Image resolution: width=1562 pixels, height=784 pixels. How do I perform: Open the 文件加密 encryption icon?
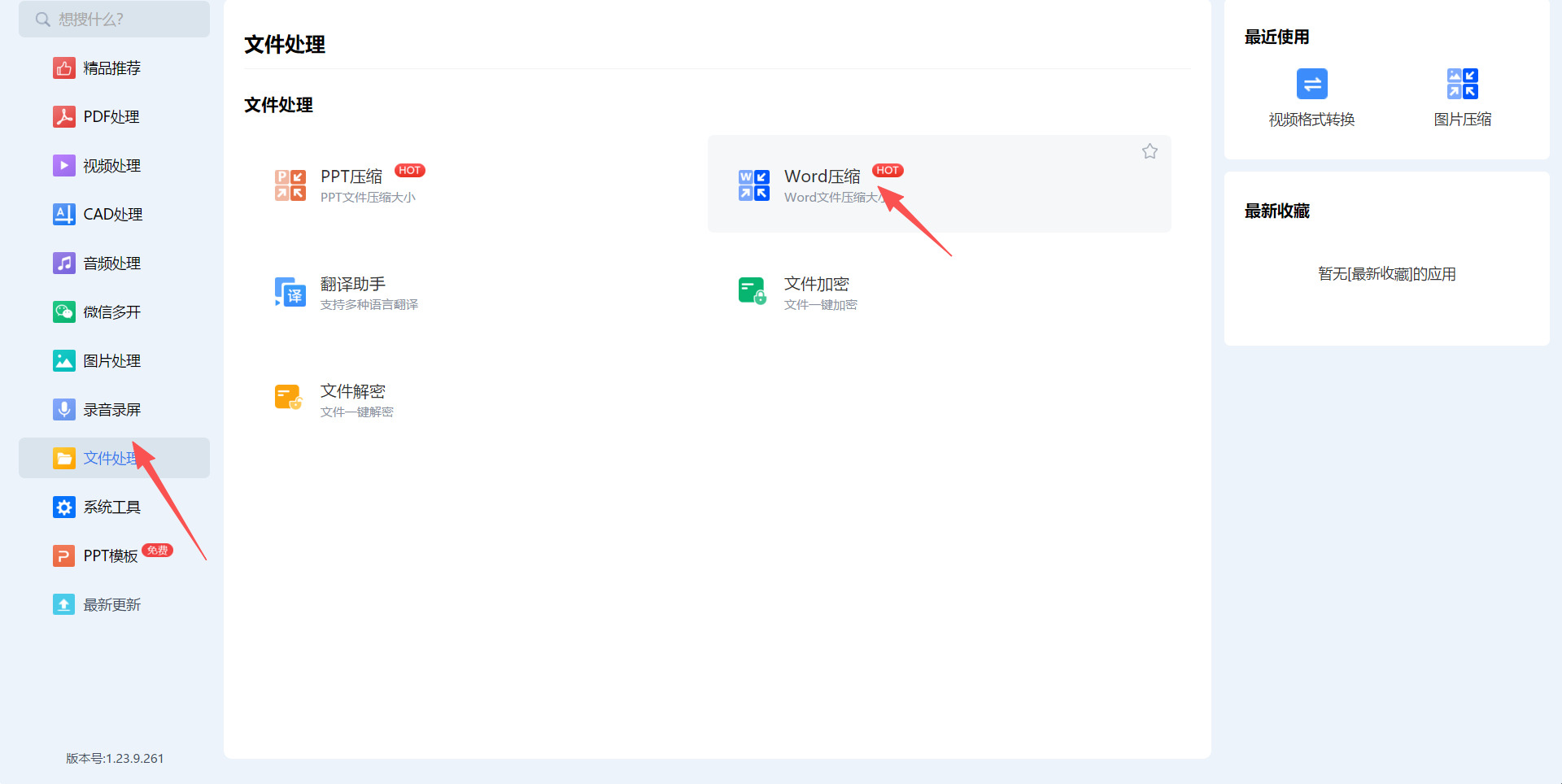tap(753, 291)
